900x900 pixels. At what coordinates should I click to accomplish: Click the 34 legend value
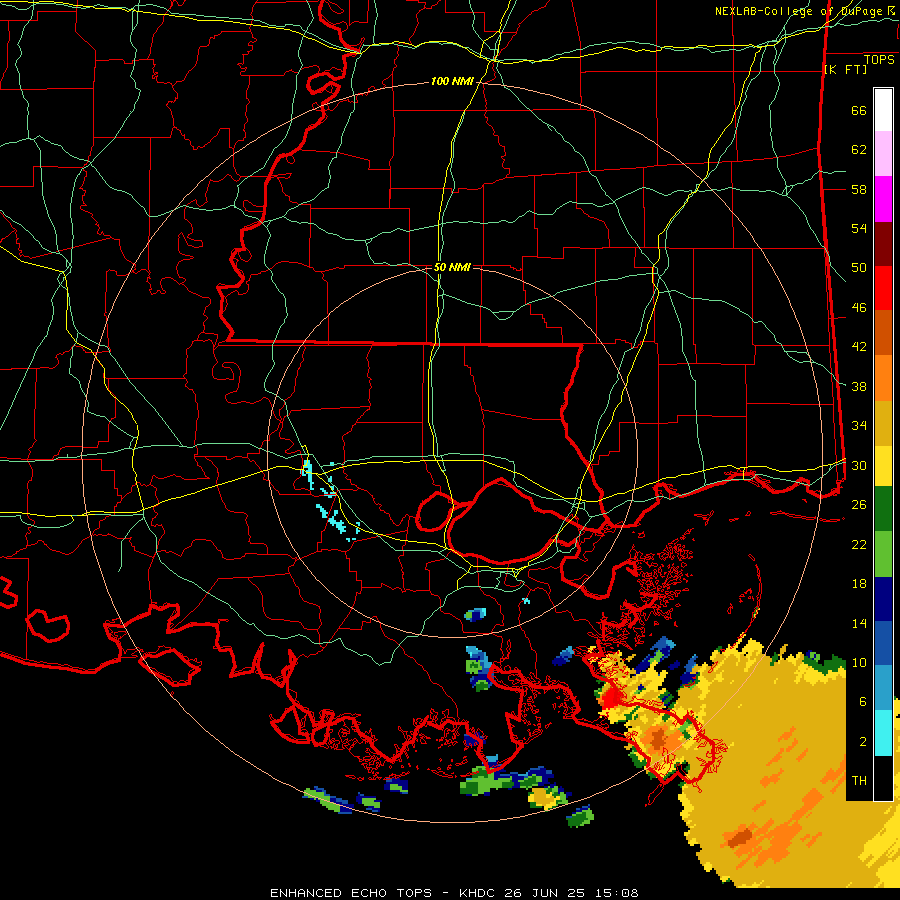(859, 426)
